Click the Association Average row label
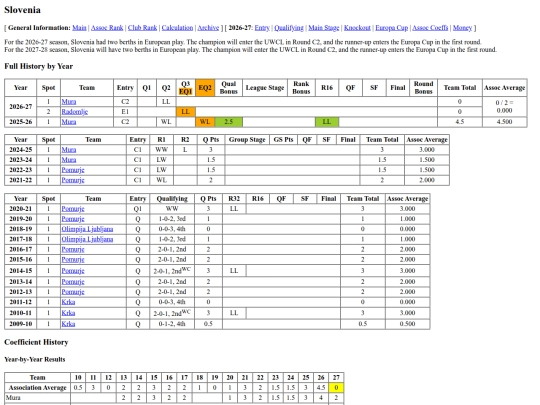540x405 pixels. [x=38, y=387]
